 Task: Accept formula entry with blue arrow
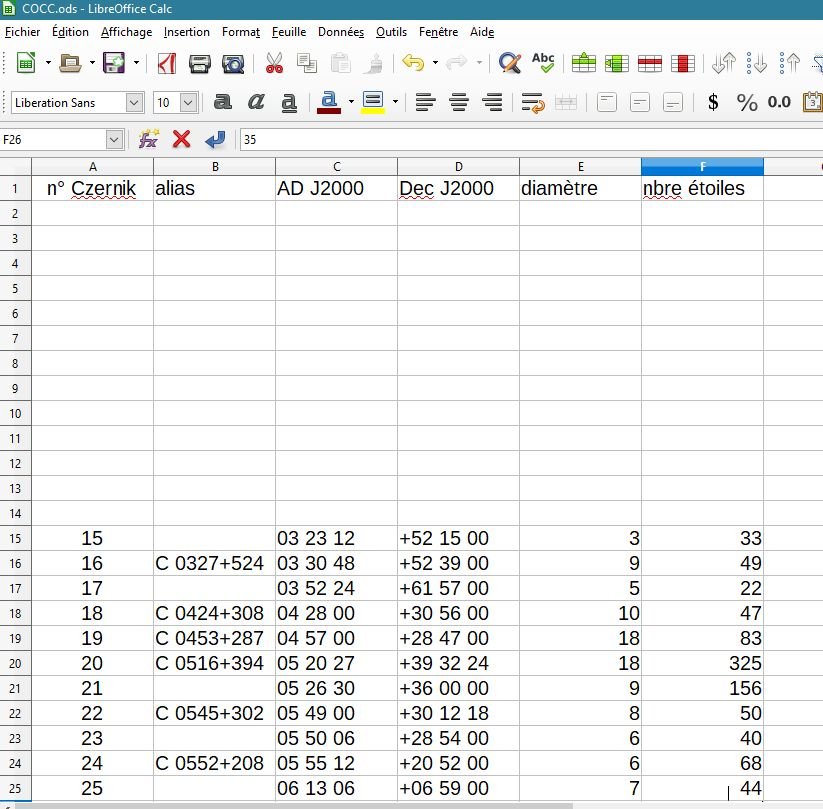pos(214,139)
